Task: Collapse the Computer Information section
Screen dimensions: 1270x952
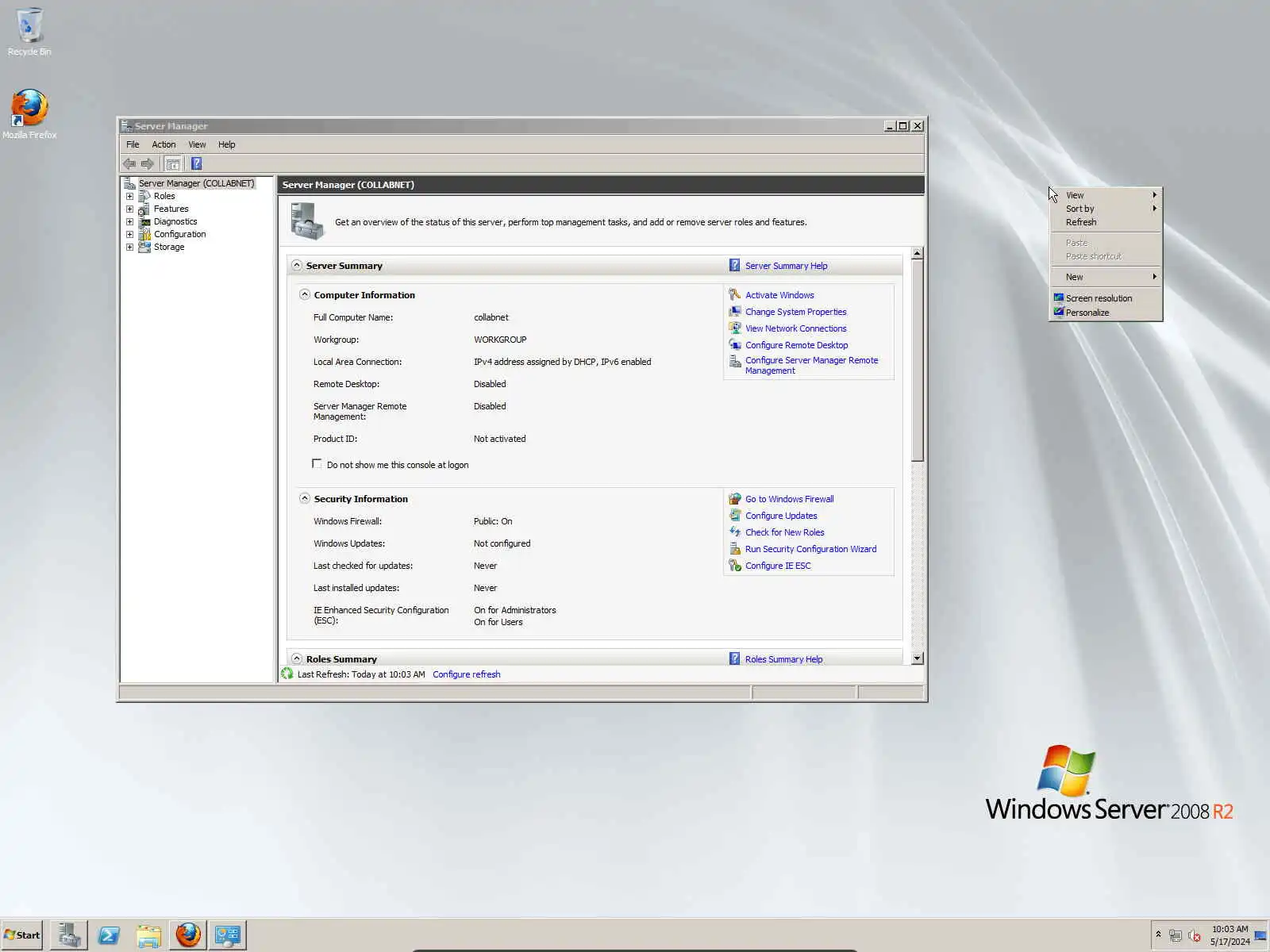Action: coord(305,295)
